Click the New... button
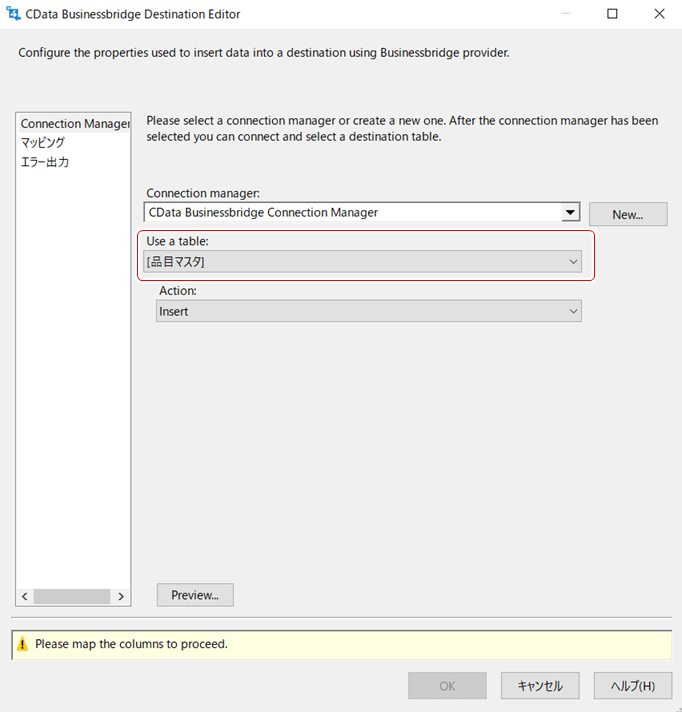 point(628,214)
